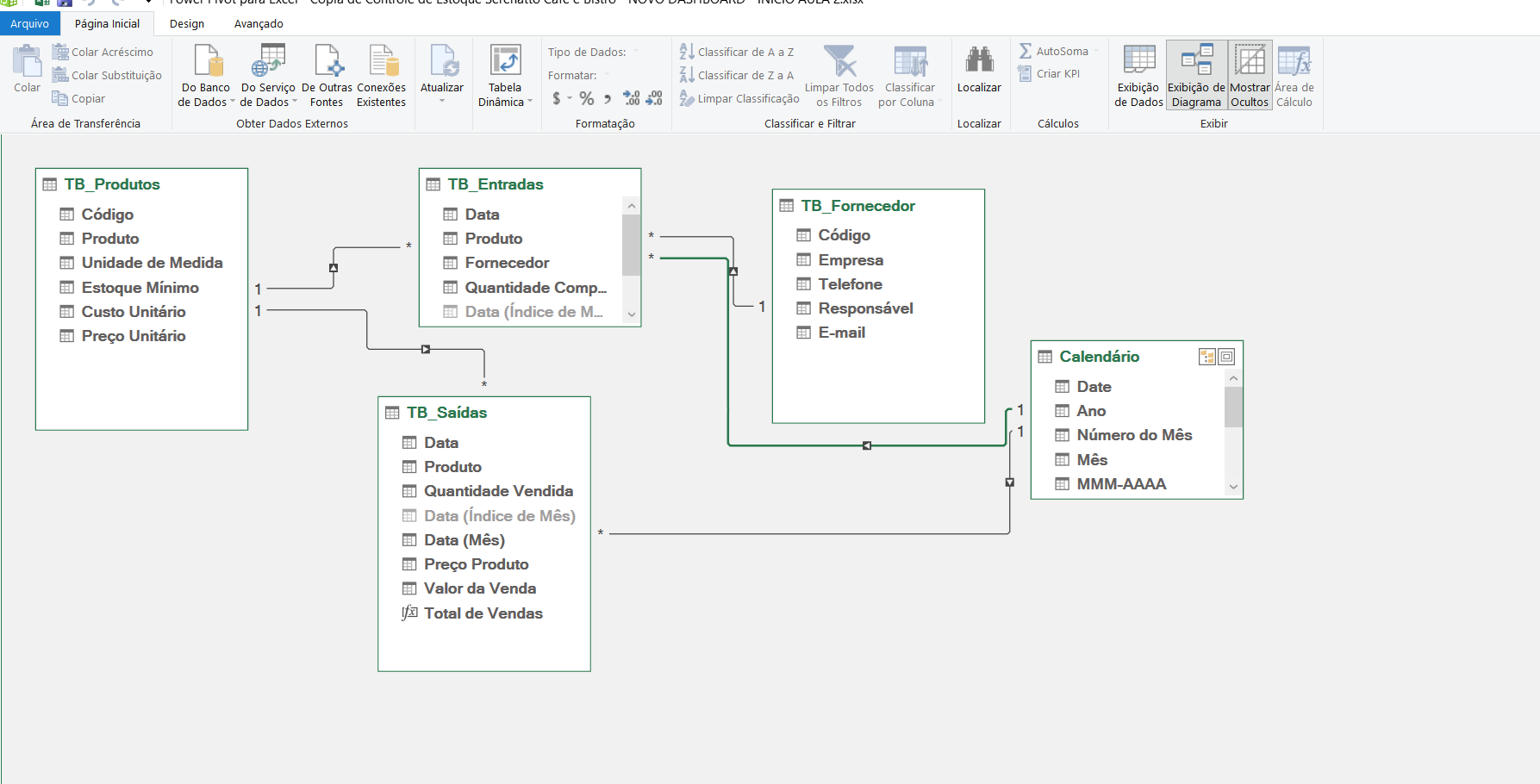Viewport: 1540px width, 784px height.
Task: Select Custo Unitário field
Action: click(134, 312)
